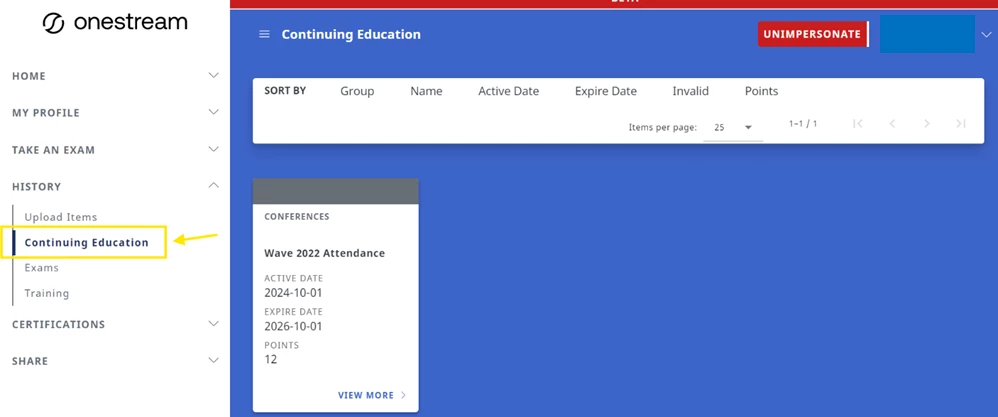
Task: Click the user name box in header
Action: [x=927, y=34]
